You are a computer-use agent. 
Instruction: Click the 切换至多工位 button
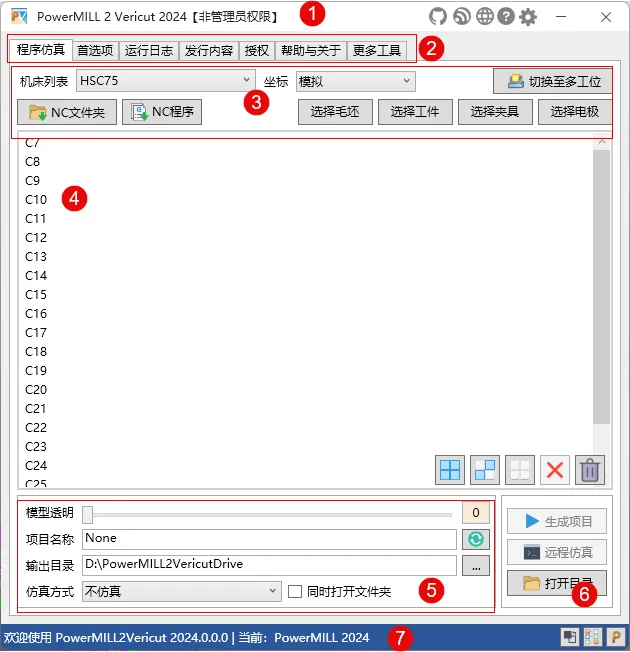(553, 81)
